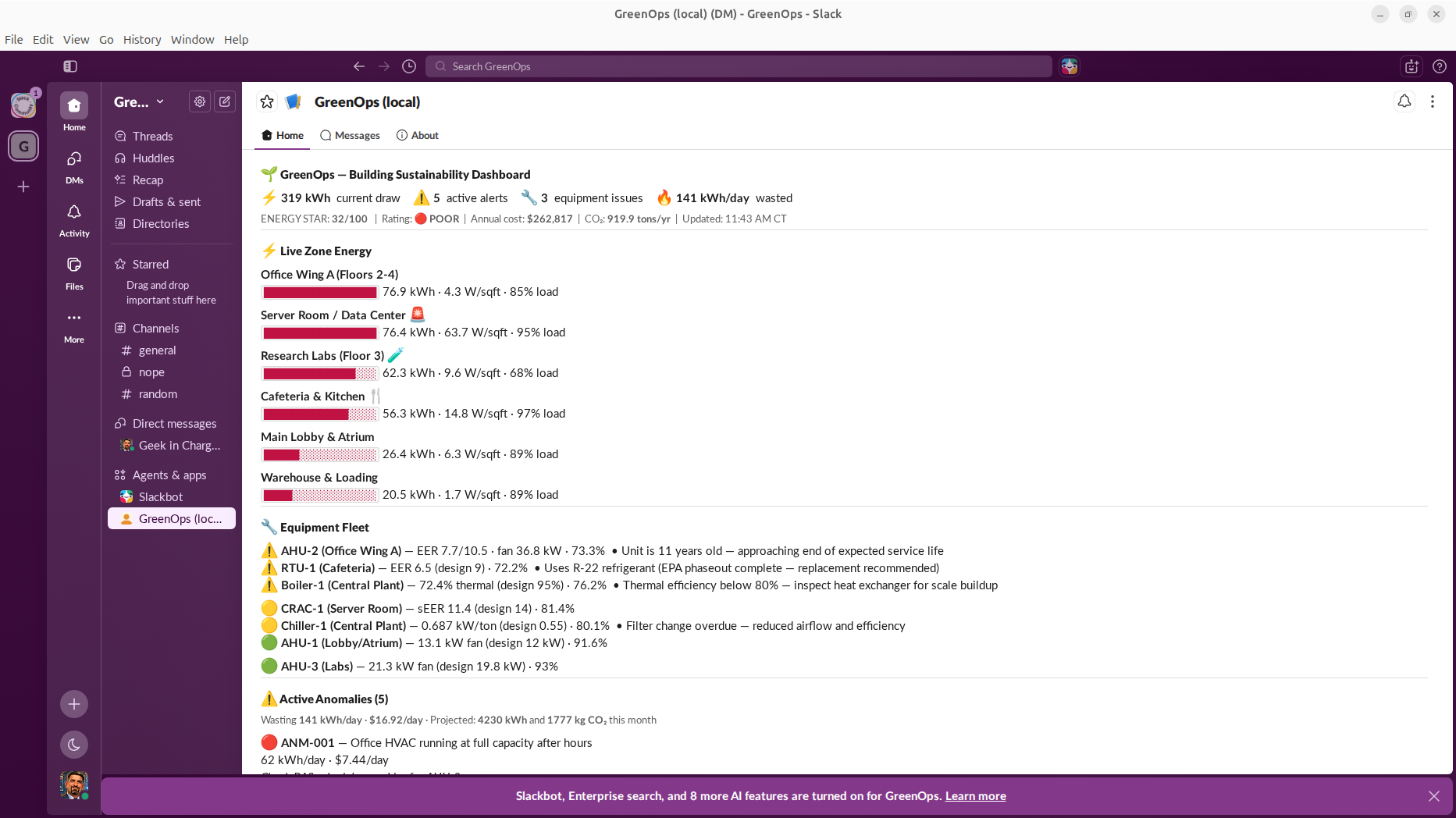Open the Window menu
Viewport: 1456px width, 818px height.
(x=193, y=40)
